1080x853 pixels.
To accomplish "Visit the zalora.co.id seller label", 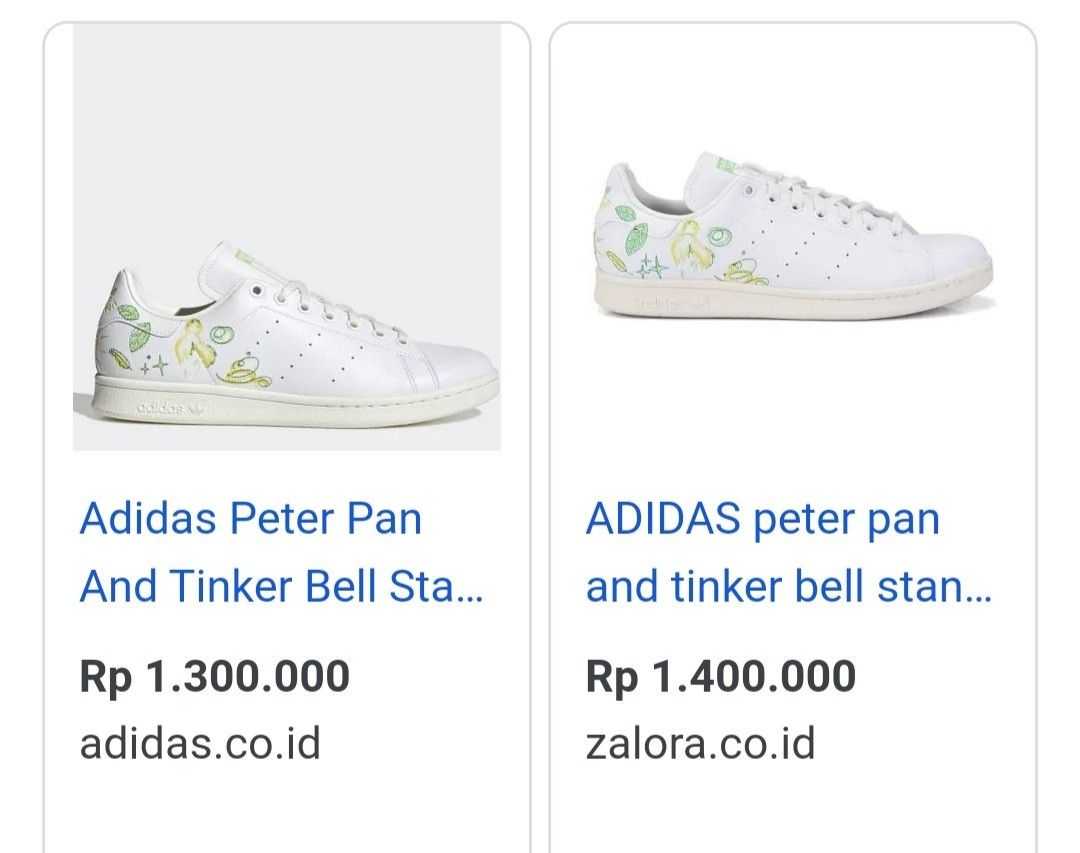I will (701, 743).
